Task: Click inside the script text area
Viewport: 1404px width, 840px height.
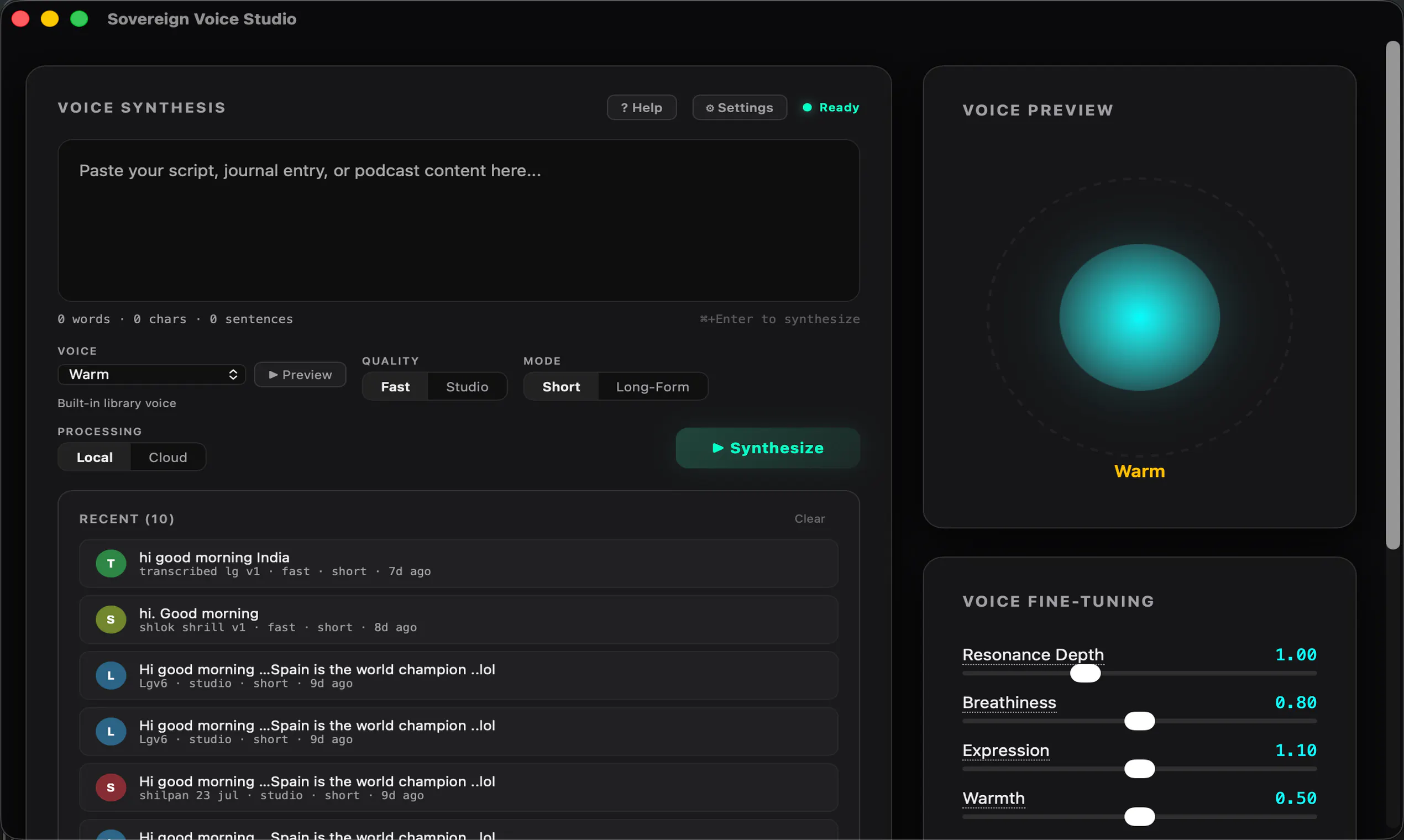Action: click(x=459, y=220)
